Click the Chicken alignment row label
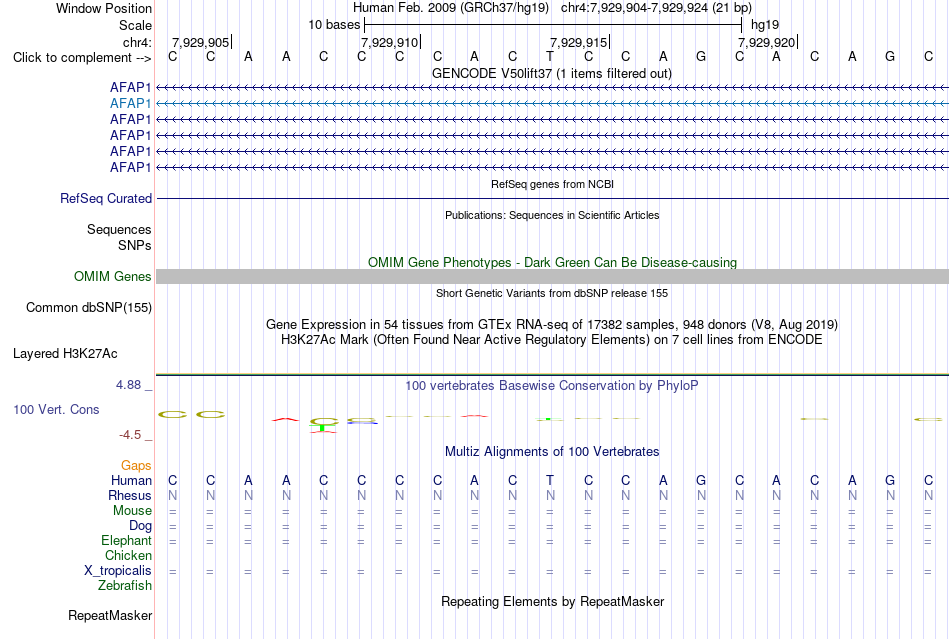950x639 pixels. pos(128,556)
